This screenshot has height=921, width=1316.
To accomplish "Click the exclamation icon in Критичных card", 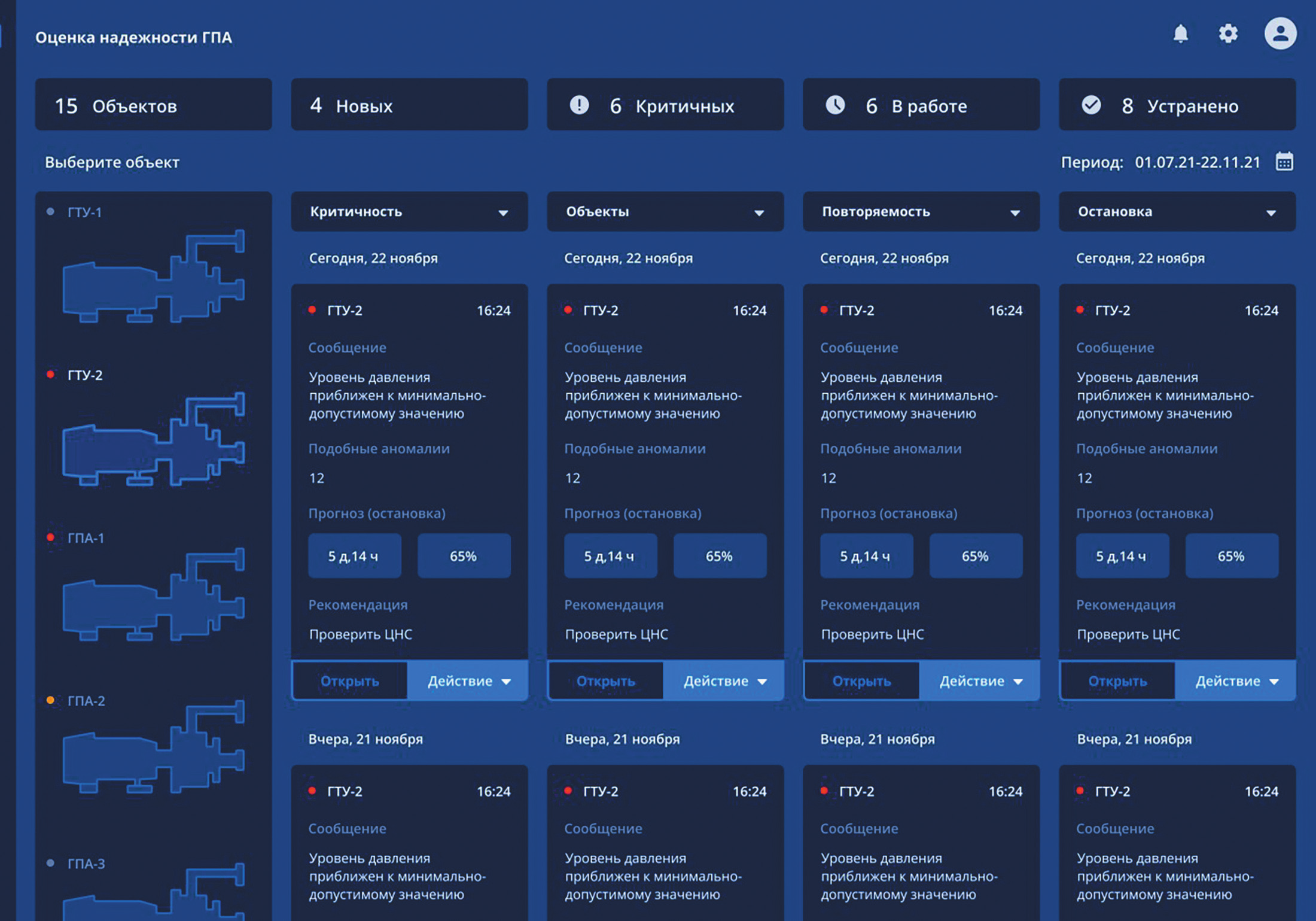I will click(x=579, y=105).
